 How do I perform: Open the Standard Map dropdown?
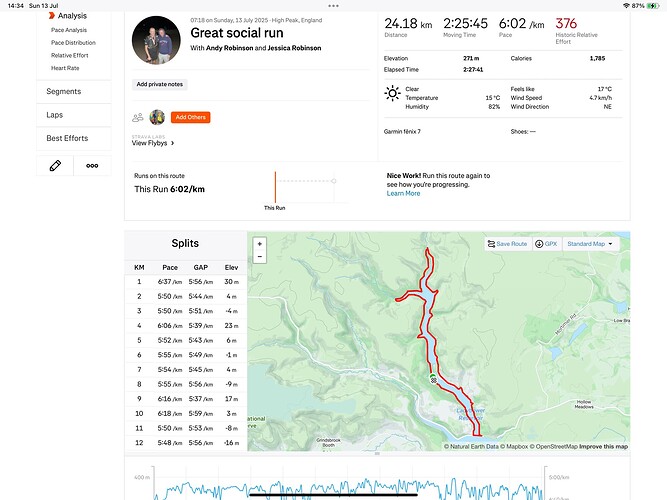(x=590, y=244)
